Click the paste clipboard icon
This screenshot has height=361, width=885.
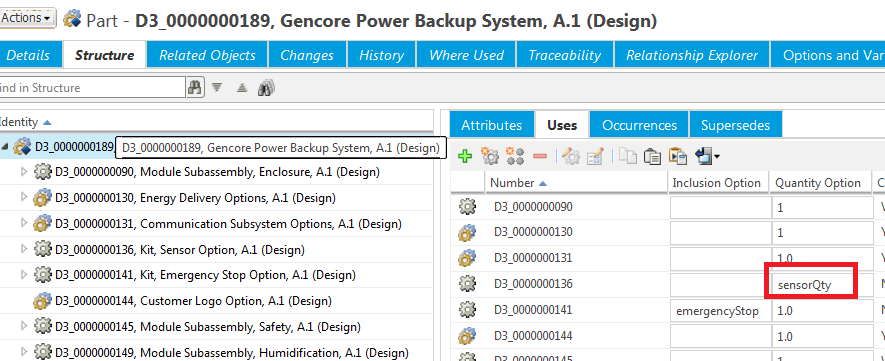(x=652, y=156)
